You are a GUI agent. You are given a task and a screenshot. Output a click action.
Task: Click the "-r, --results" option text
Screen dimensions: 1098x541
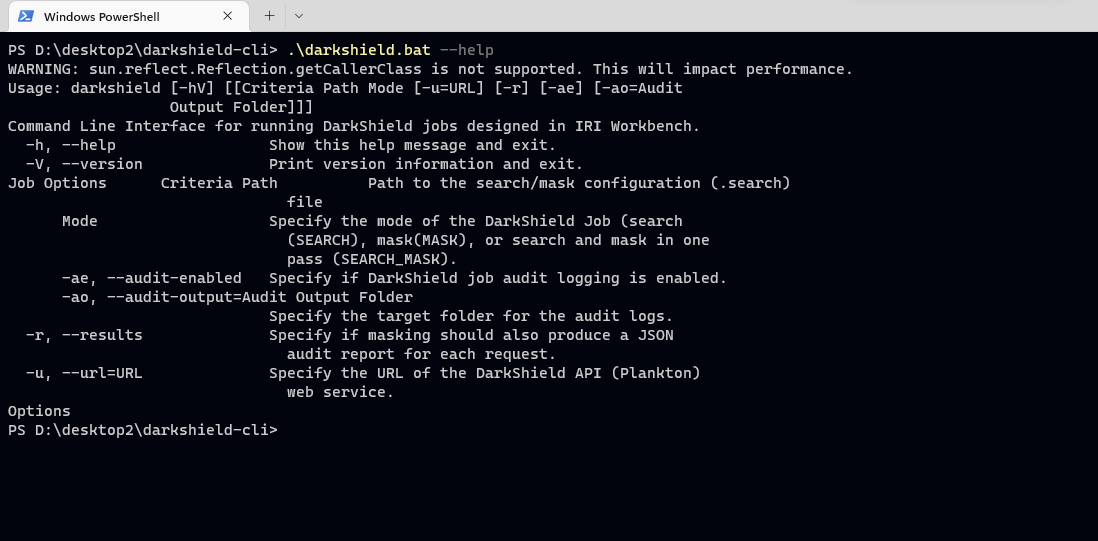pos(84,335)
